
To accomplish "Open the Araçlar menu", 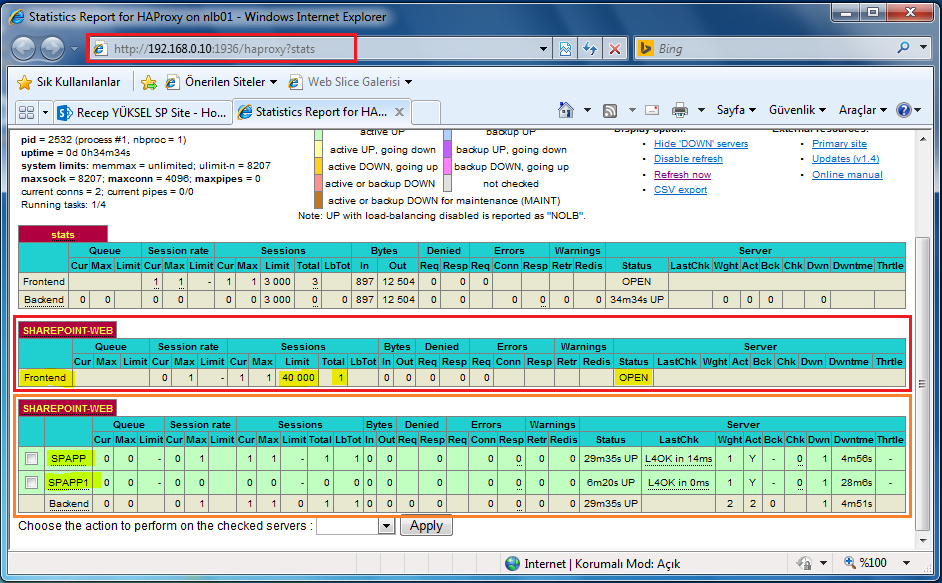I will pyautogui.click(x=863, y=110).
